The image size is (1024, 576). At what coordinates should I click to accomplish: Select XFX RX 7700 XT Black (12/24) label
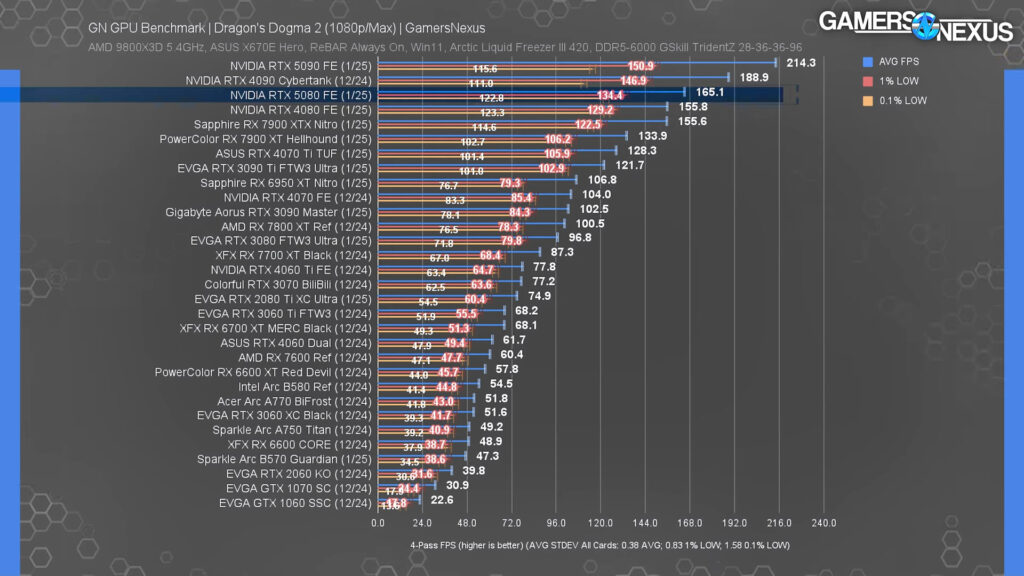(x=293, y=255)
